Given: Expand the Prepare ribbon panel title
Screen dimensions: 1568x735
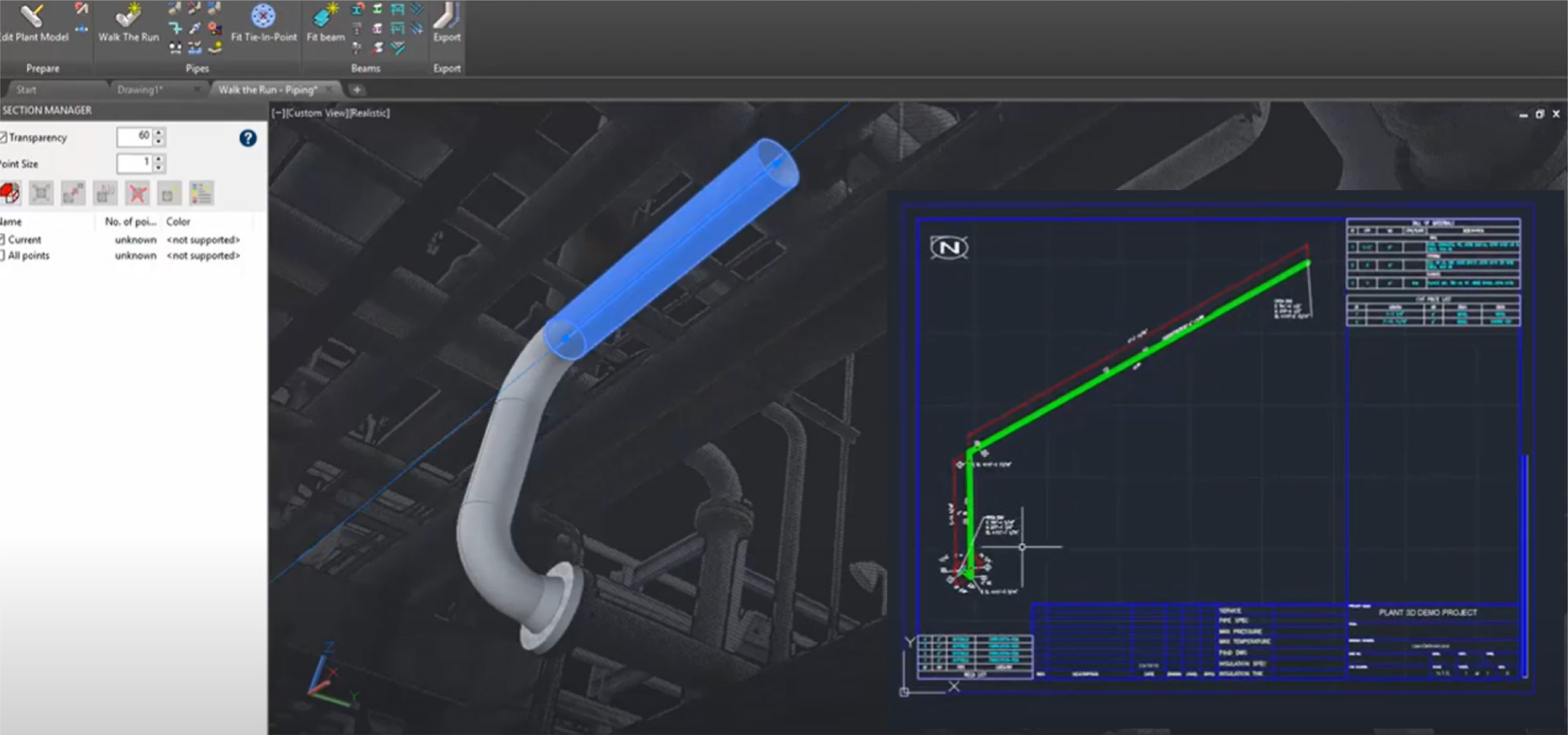Looking at the screenshot, I should 43,69.
